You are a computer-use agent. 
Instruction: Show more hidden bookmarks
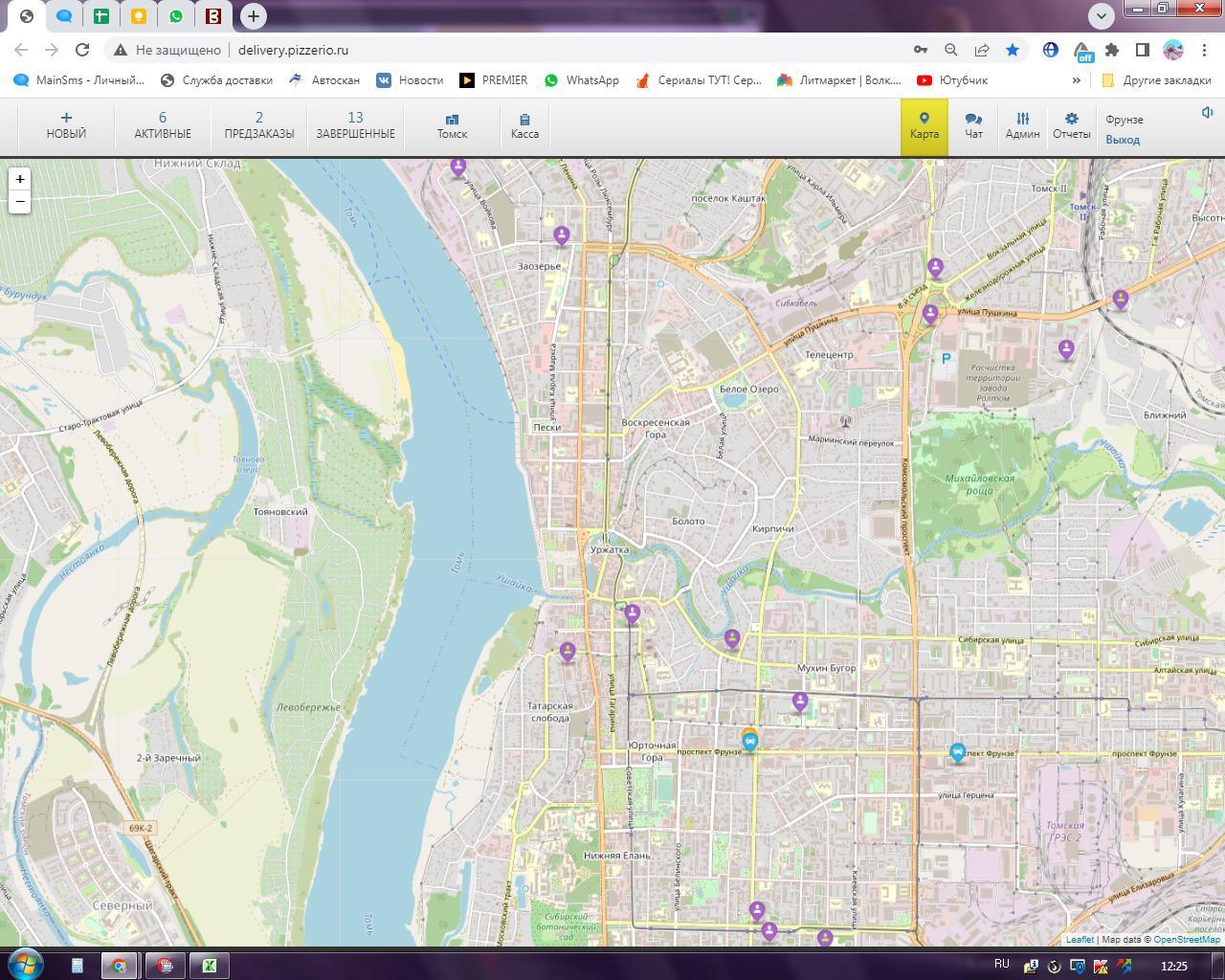[1077, 80]
